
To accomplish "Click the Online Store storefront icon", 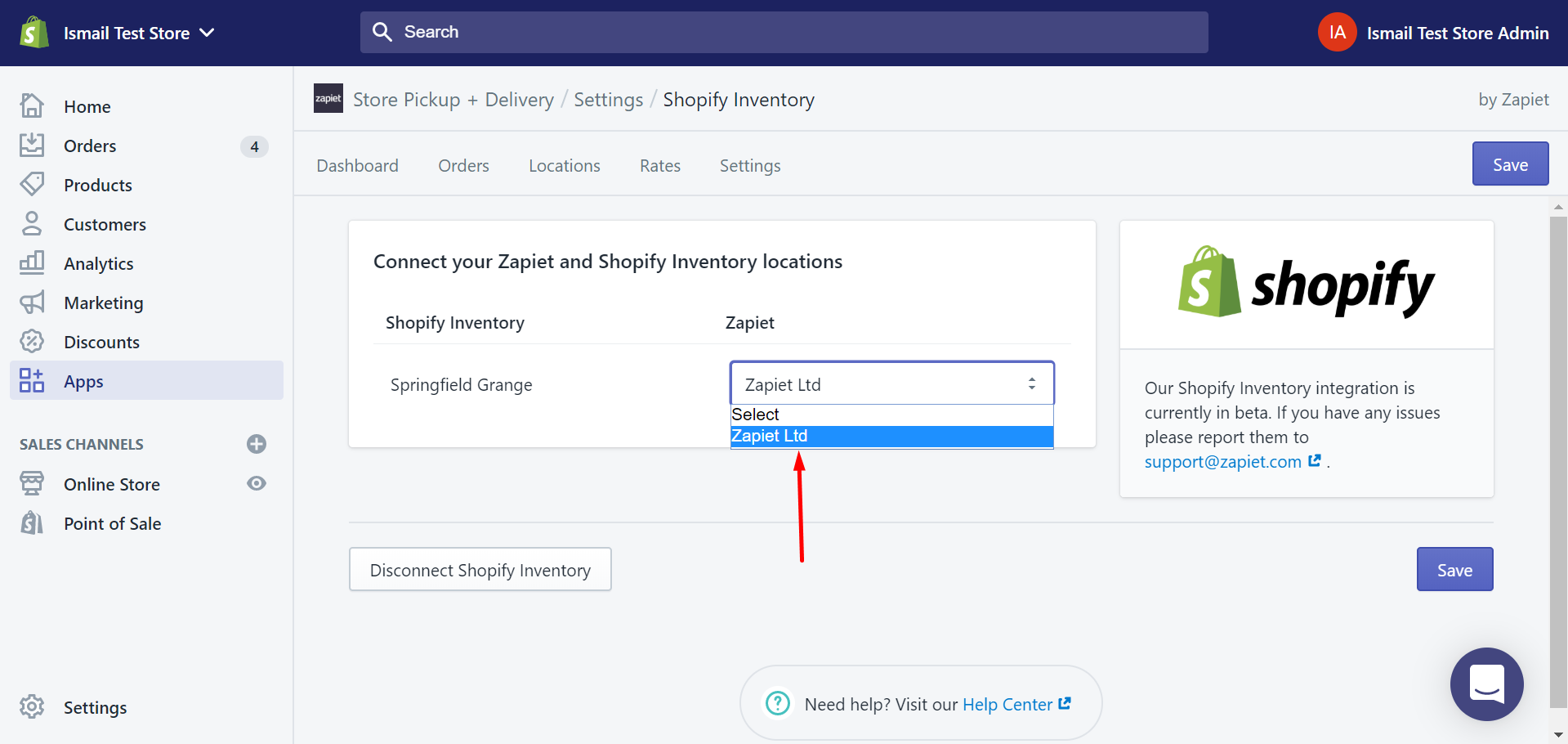I will [32, 483].
